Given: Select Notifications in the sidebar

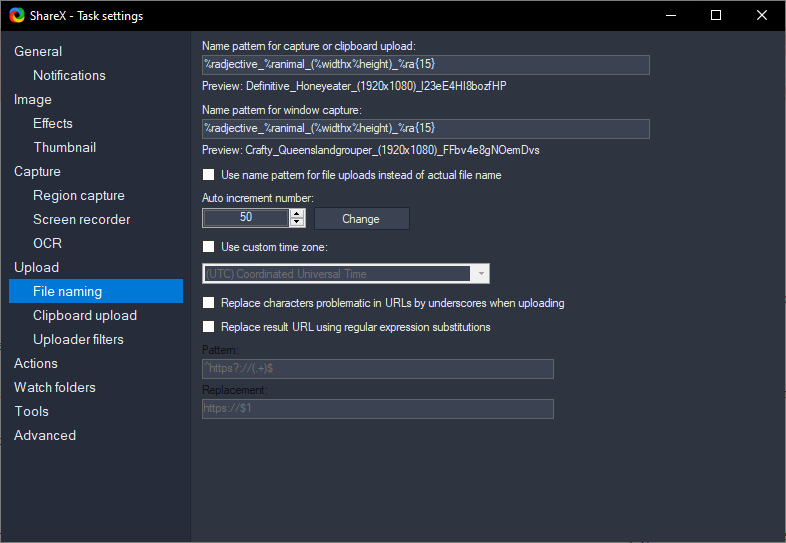Looking at the screenshot, I should (69, 75).
